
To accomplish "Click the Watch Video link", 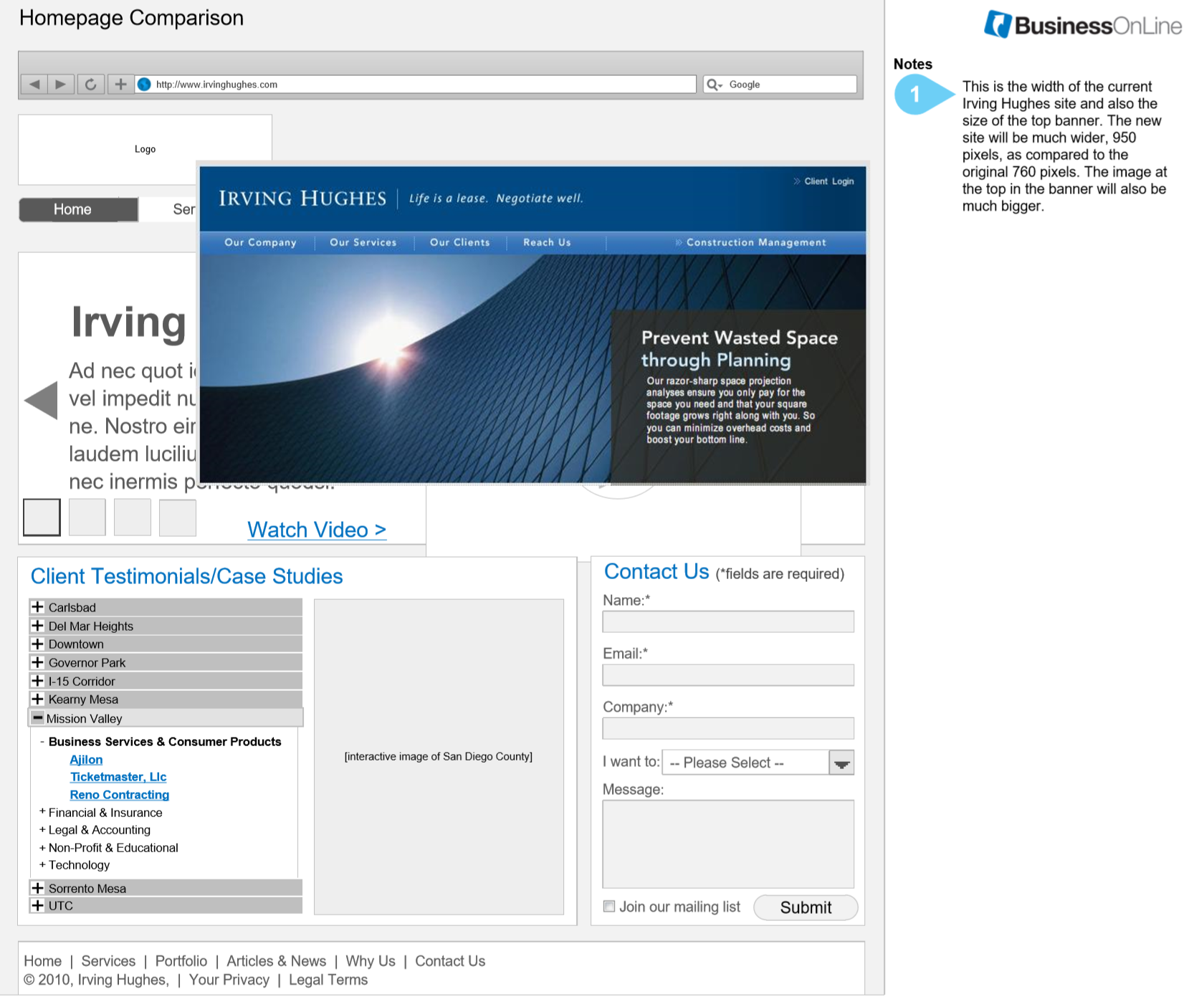I will pyautogui.click(x=317, y=530).
